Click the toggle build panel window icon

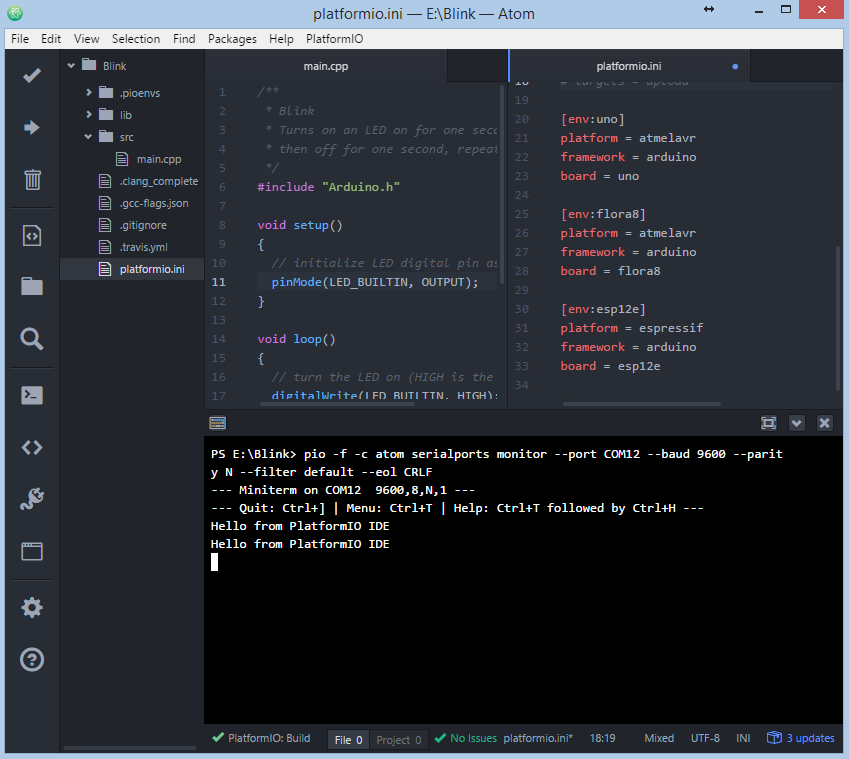(x=32, y=551)
